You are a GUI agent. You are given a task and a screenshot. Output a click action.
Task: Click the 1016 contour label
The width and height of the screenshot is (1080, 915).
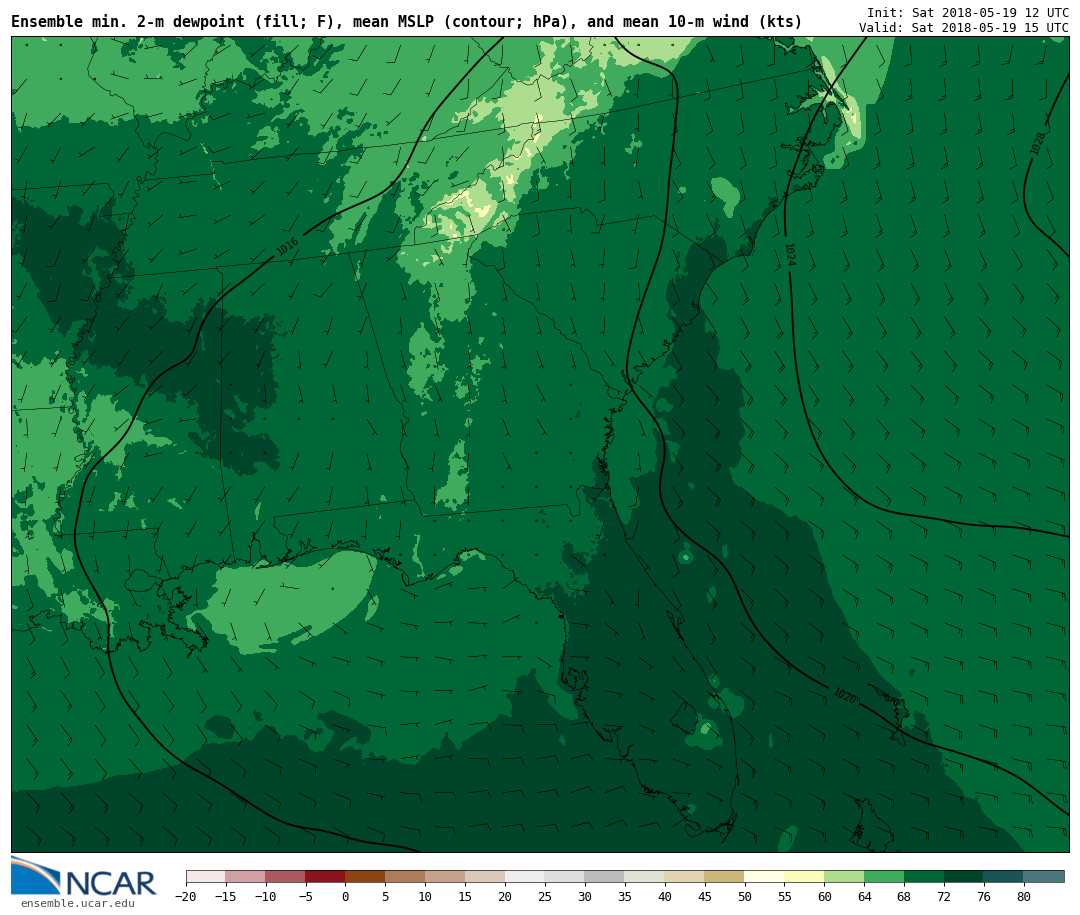(287, 246)
